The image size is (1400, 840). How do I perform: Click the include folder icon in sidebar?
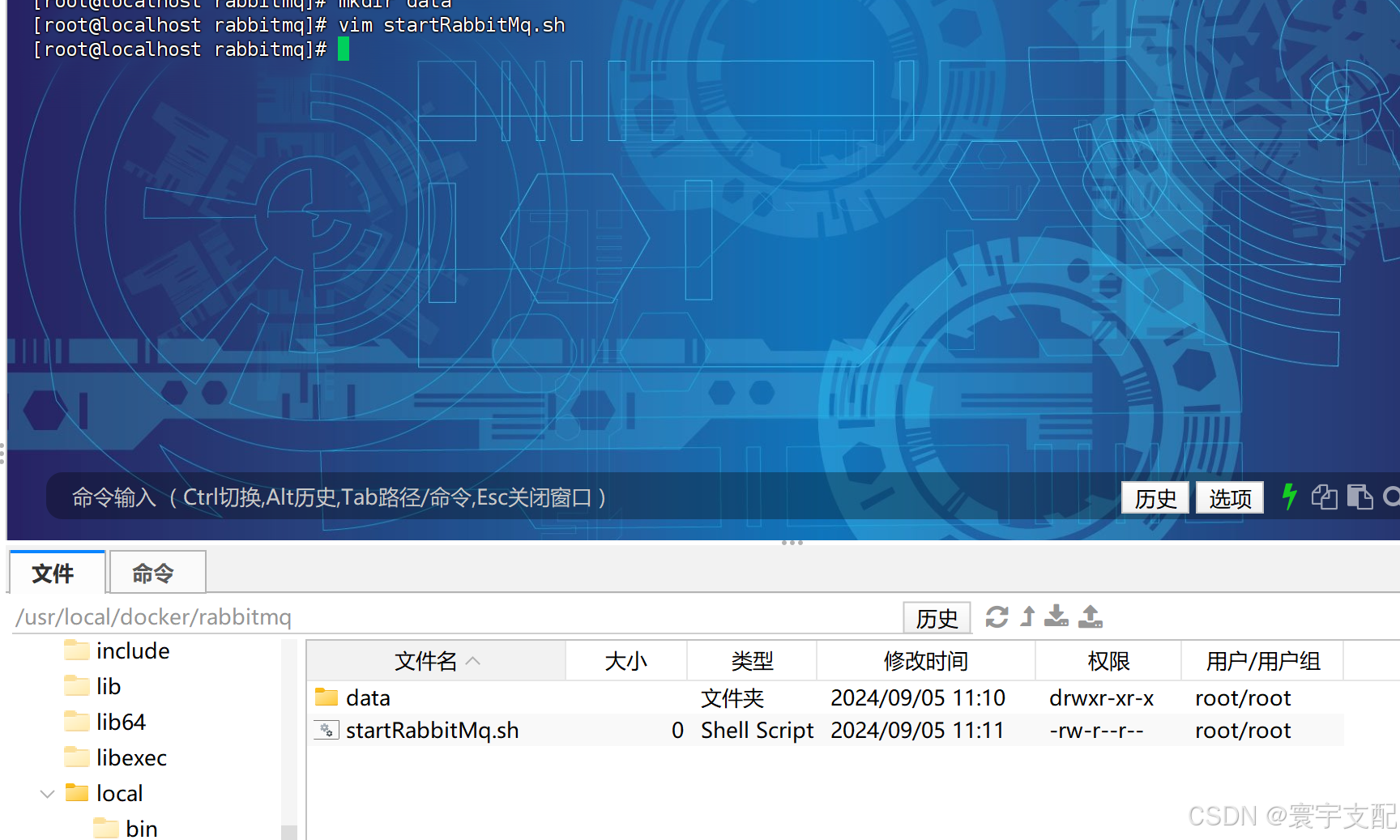click(x=77, y=650)
